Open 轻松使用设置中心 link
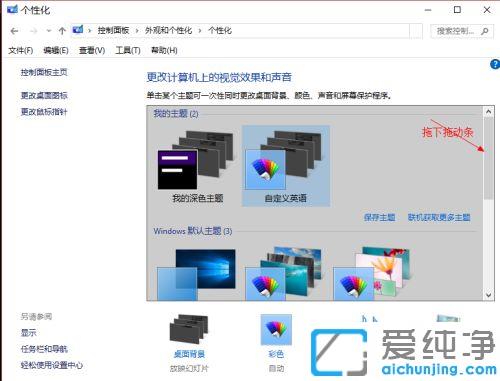 click(x=52, y=365)
